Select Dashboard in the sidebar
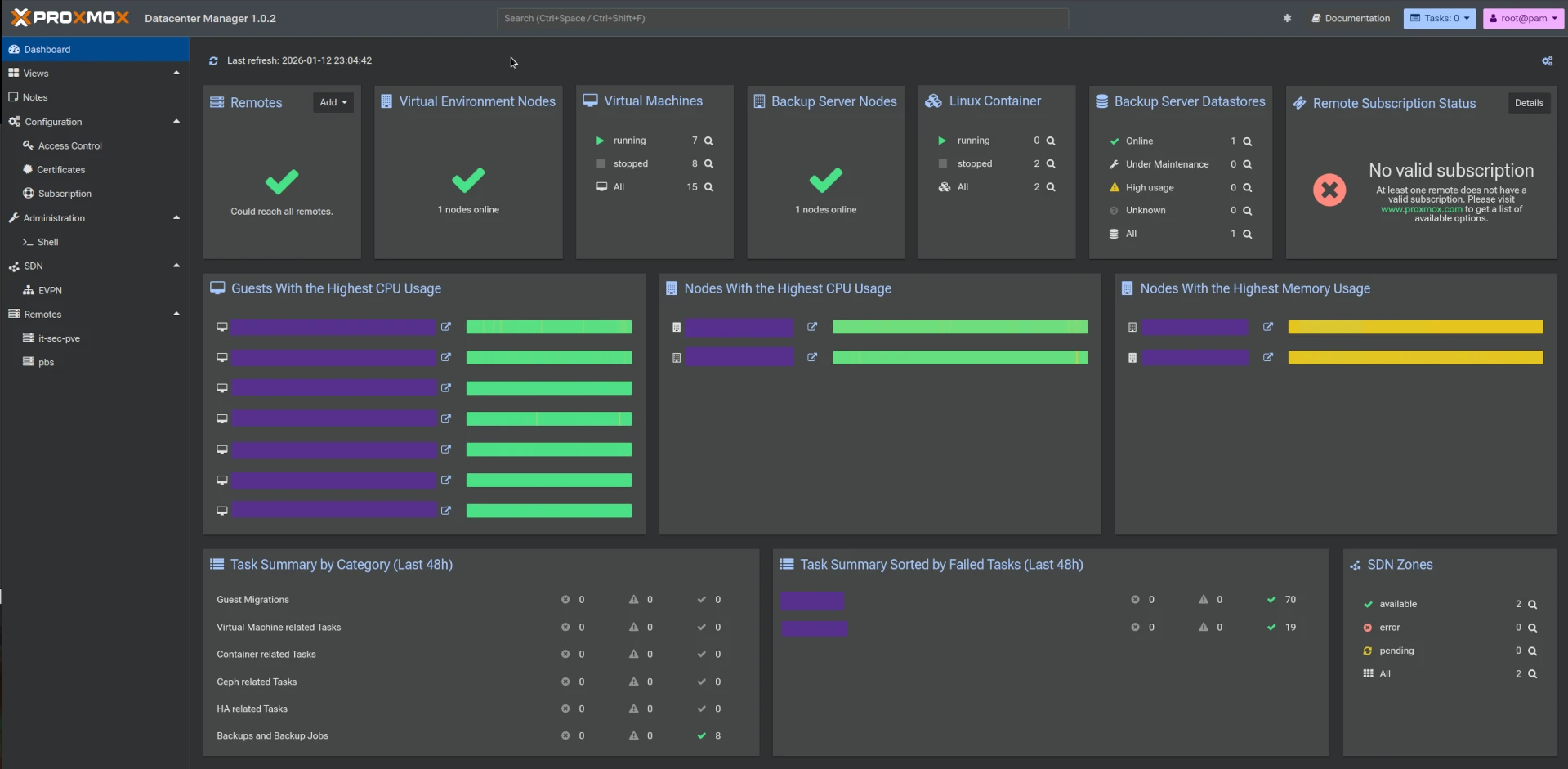This screenshot has height=769, width=1568. pos(47,49)
